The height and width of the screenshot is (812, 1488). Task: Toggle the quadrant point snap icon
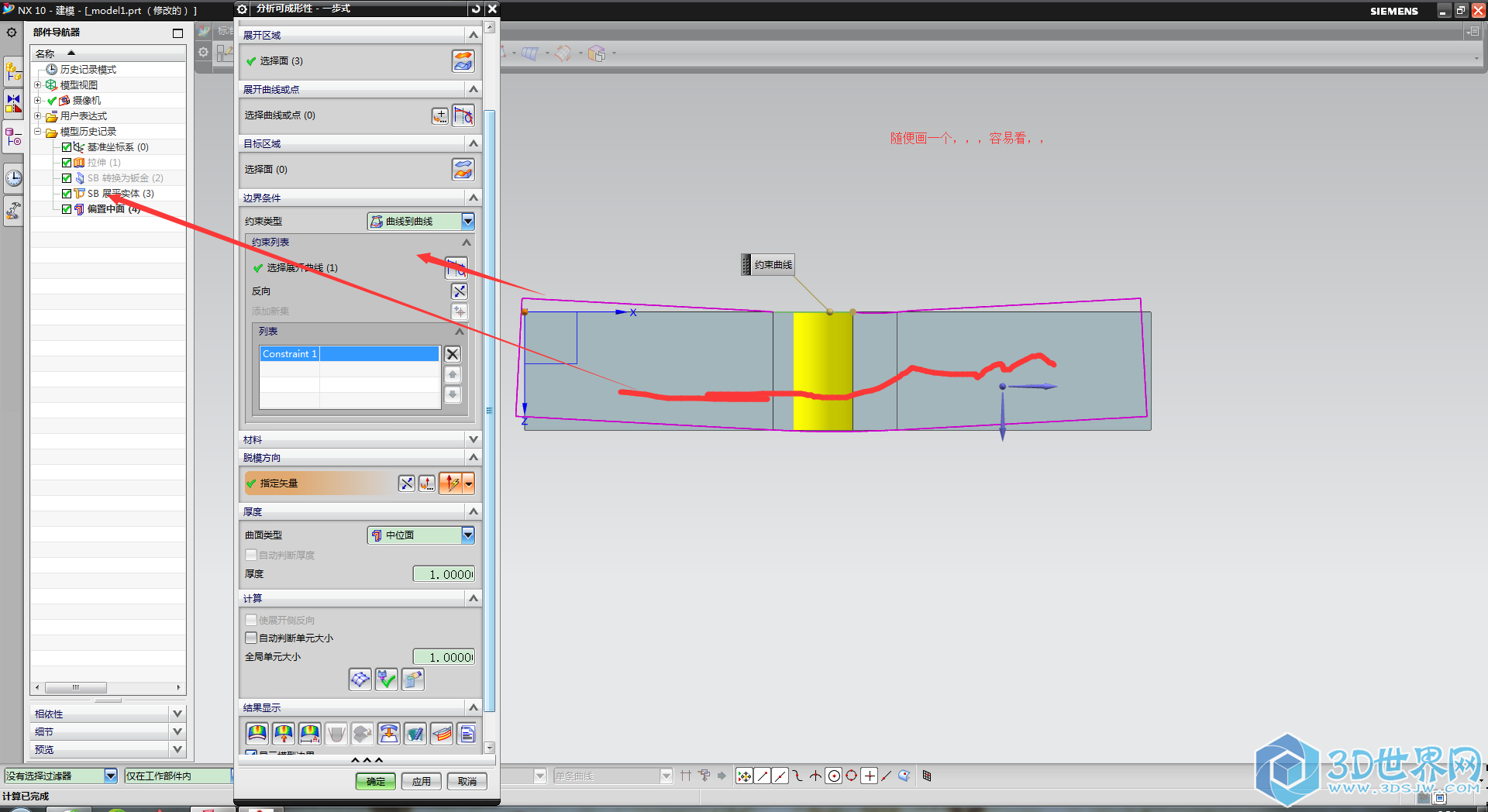point(852,776)
